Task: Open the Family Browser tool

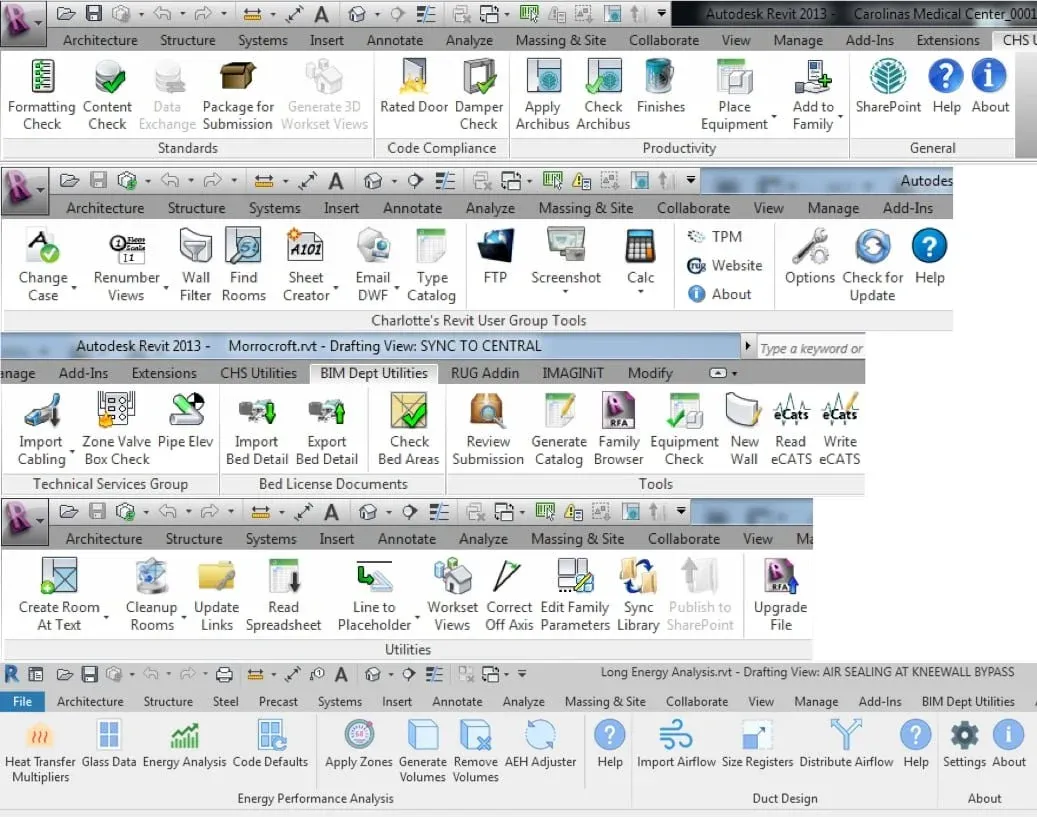Action: [618, 429]
